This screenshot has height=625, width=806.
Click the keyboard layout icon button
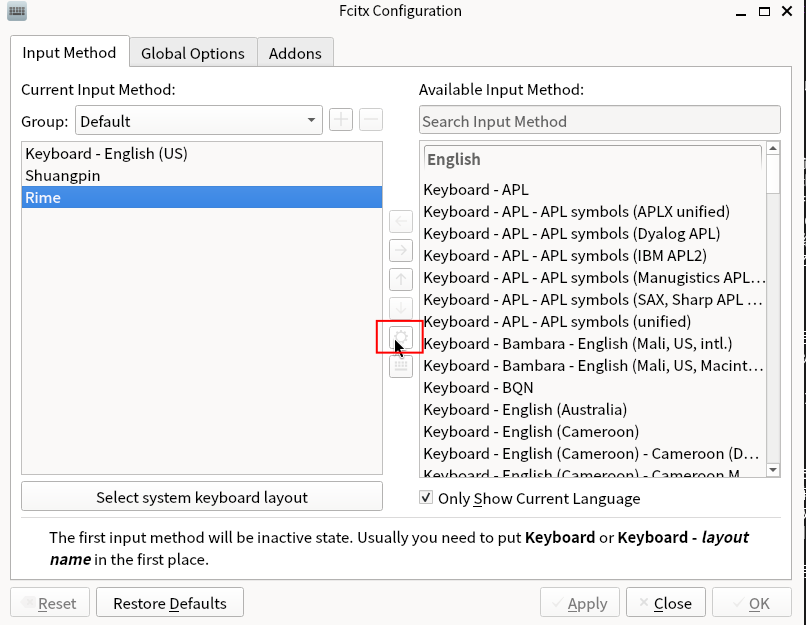click(400, 366)
